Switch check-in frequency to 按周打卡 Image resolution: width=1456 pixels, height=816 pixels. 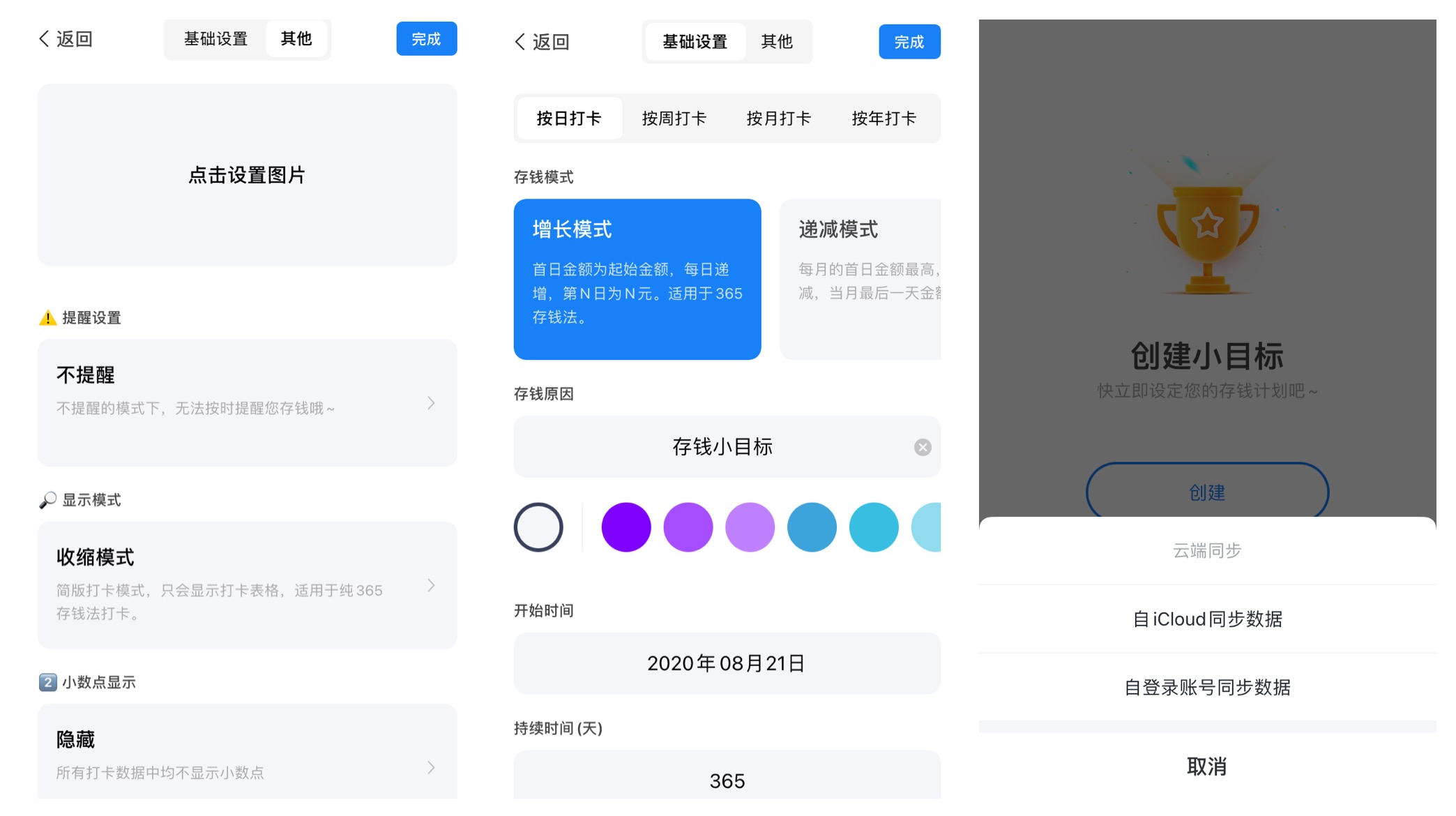[674, 118]
